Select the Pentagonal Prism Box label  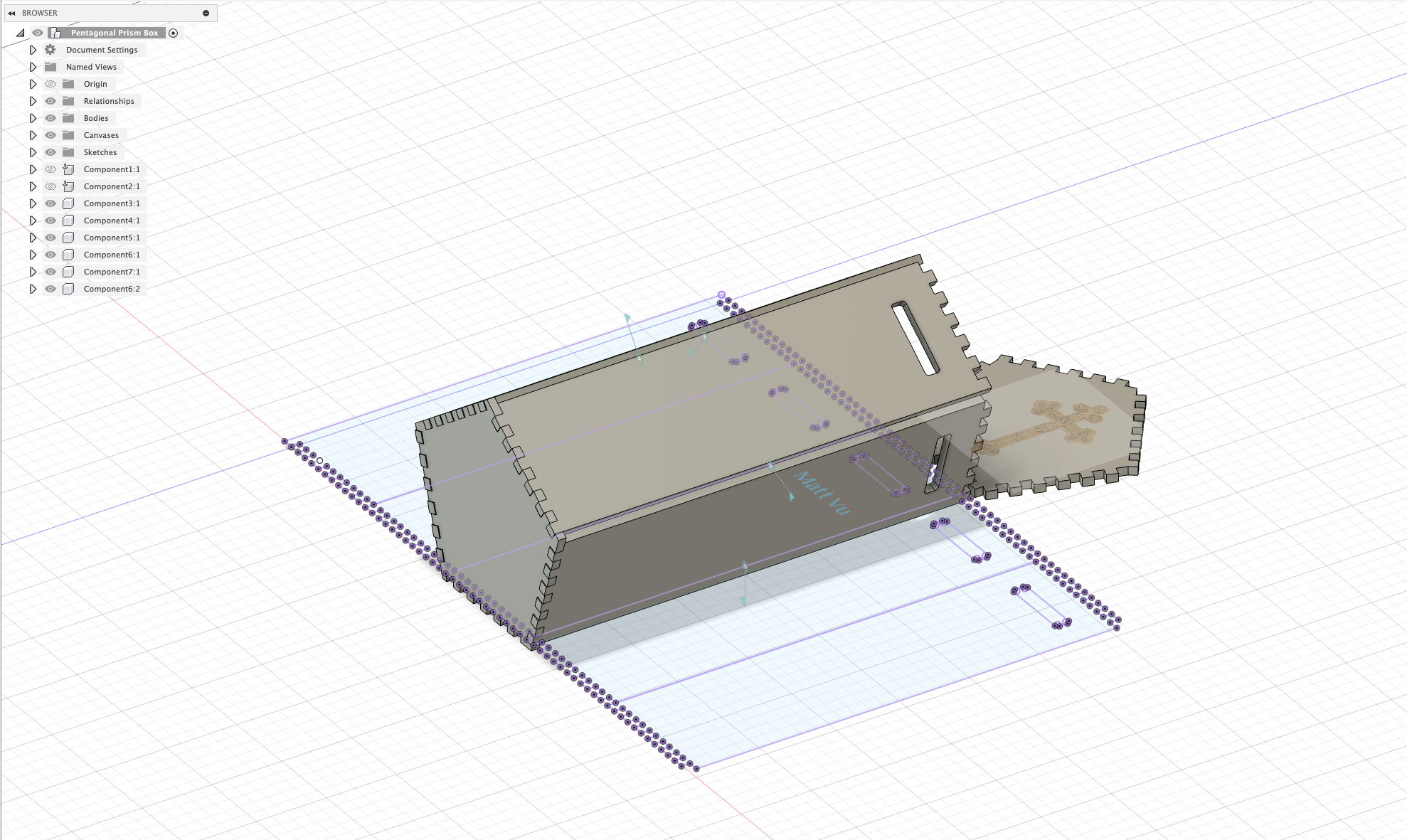point(115,33)
